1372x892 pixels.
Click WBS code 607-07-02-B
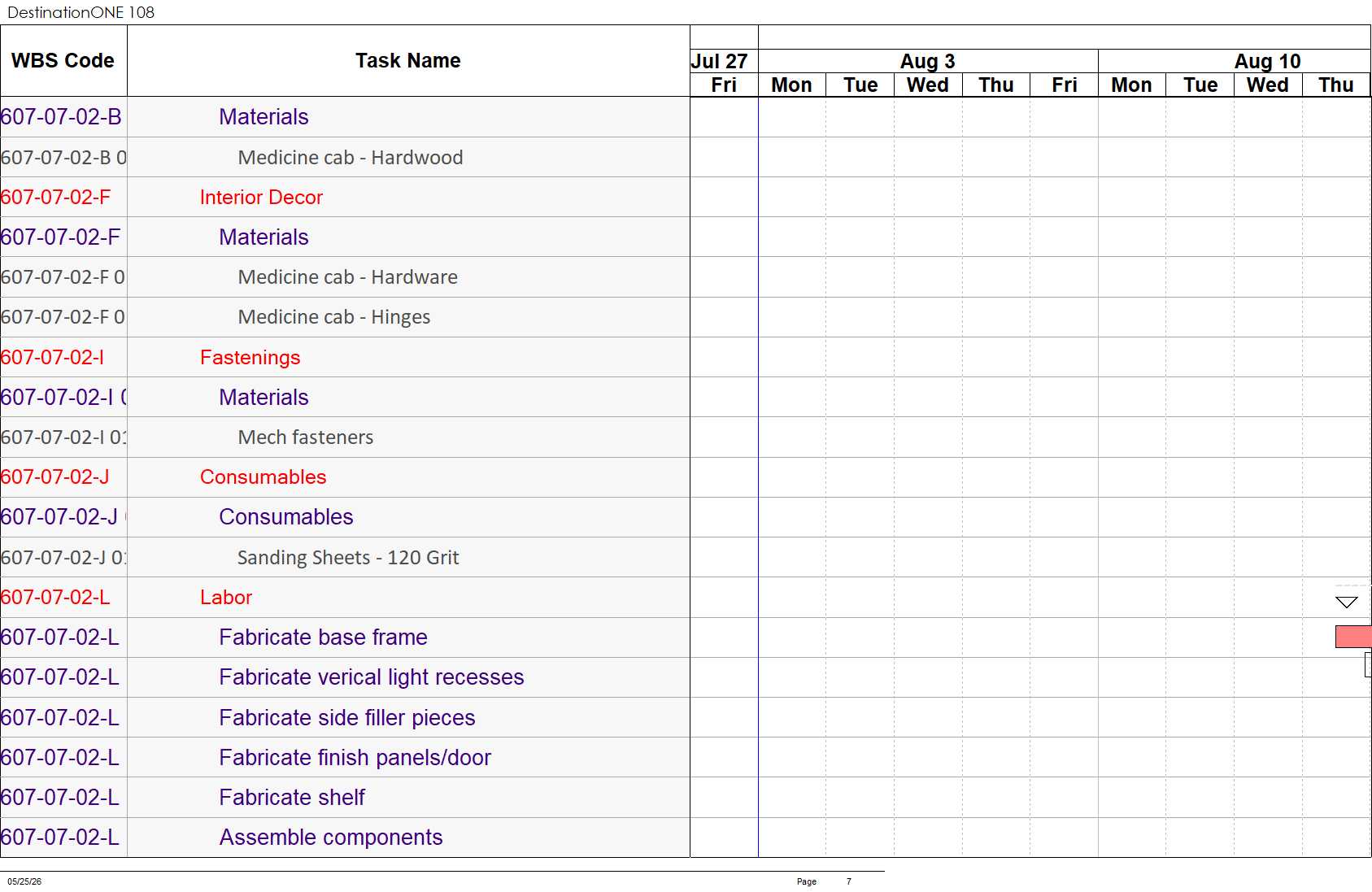coord(62,116)
